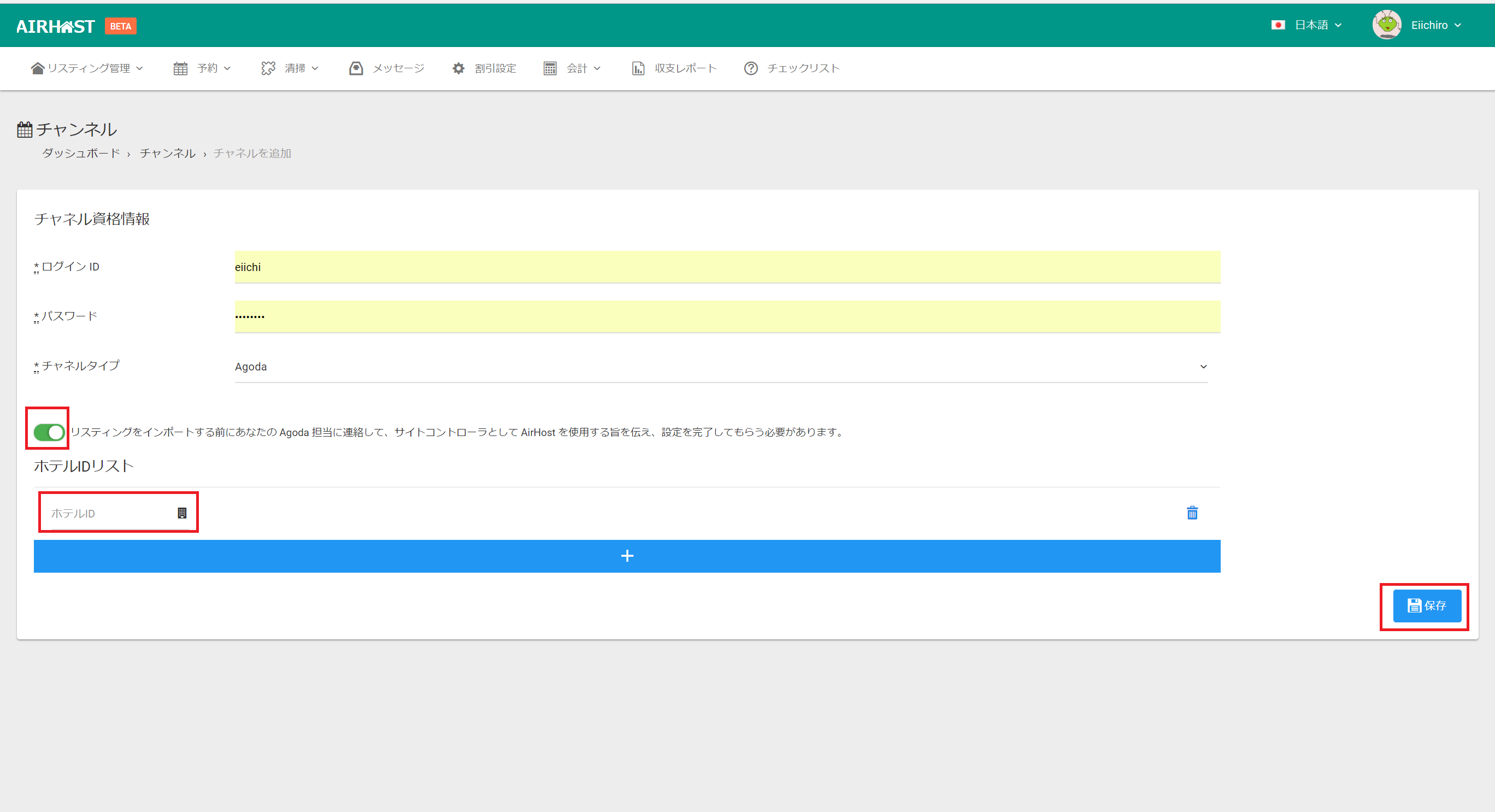Go to ダッシュボード breadcrumb link

tap(81, 153)
